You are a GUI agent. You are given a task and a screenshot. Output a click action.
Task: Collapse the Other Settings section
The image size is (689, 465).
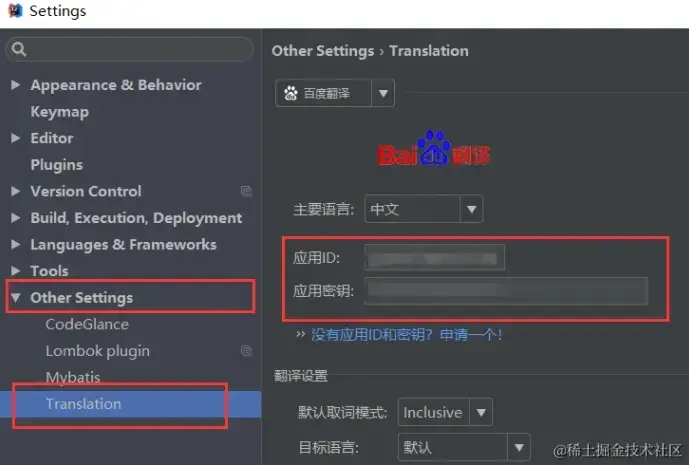tap(15, 298)
